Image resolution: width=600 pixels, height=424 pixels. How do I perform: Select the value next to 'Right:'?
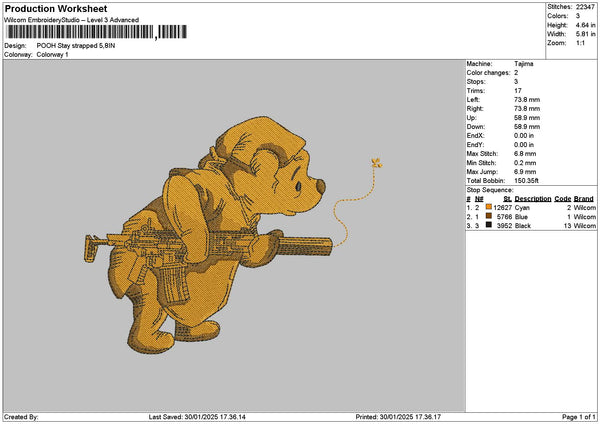[527, 109]
